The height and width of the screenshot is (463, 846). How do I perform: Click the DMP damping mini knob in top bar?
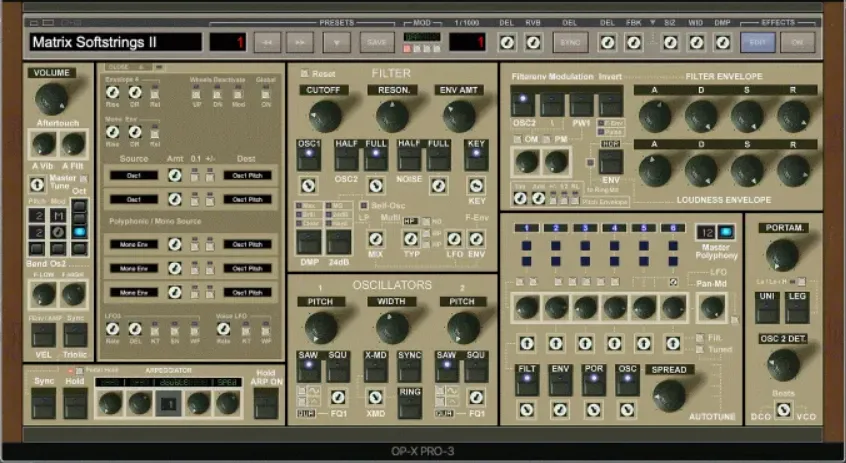(x=722, y=42)
